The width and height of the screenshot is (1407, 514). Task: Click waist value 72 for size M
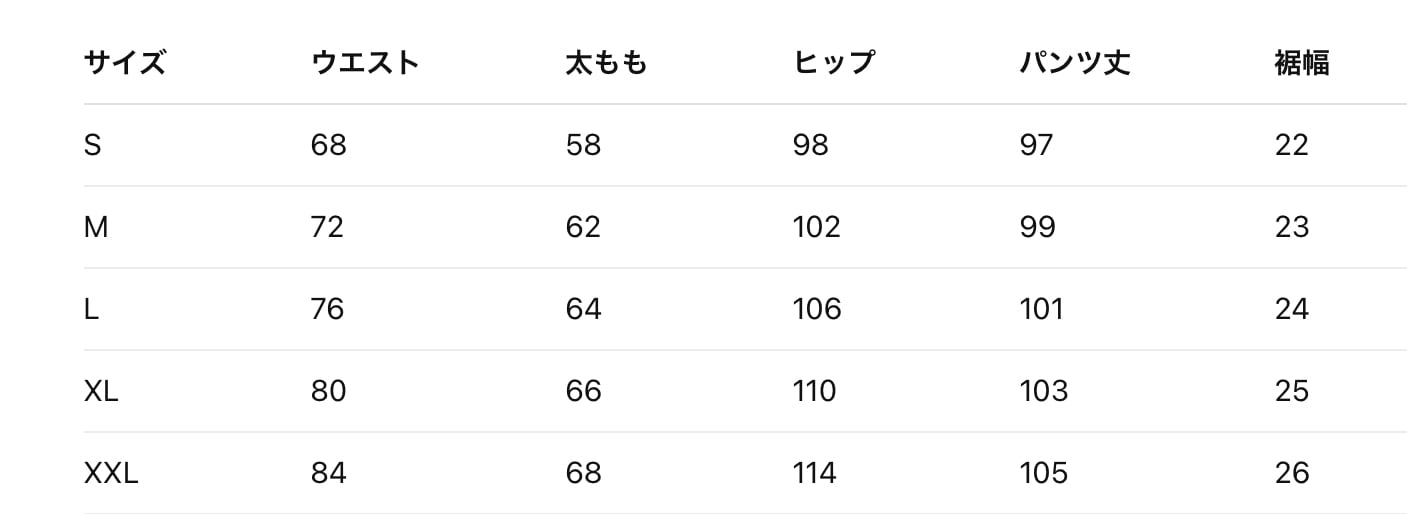click(x=327, y=228)
